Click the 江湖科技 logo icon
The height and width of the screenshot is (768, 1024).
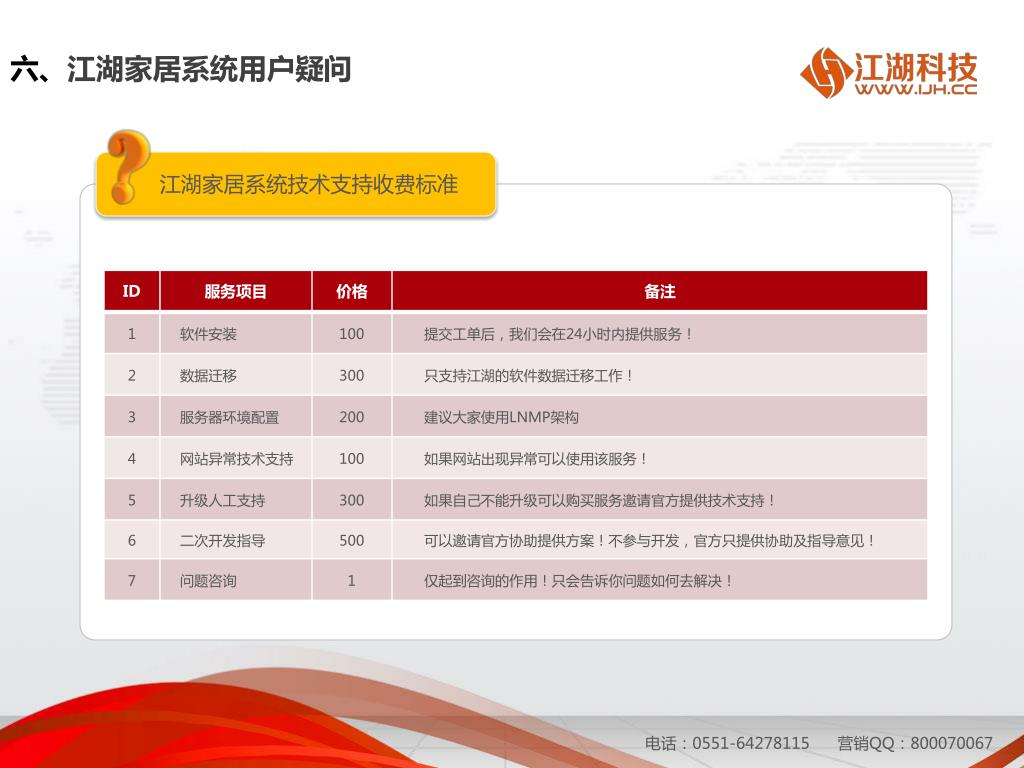[x=827, y=72]
